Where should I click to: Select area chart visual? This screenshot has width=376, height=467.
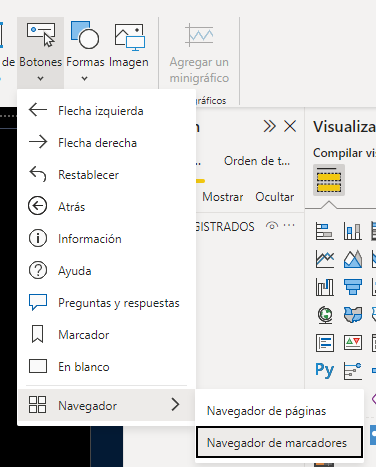[x=353, y=259]
